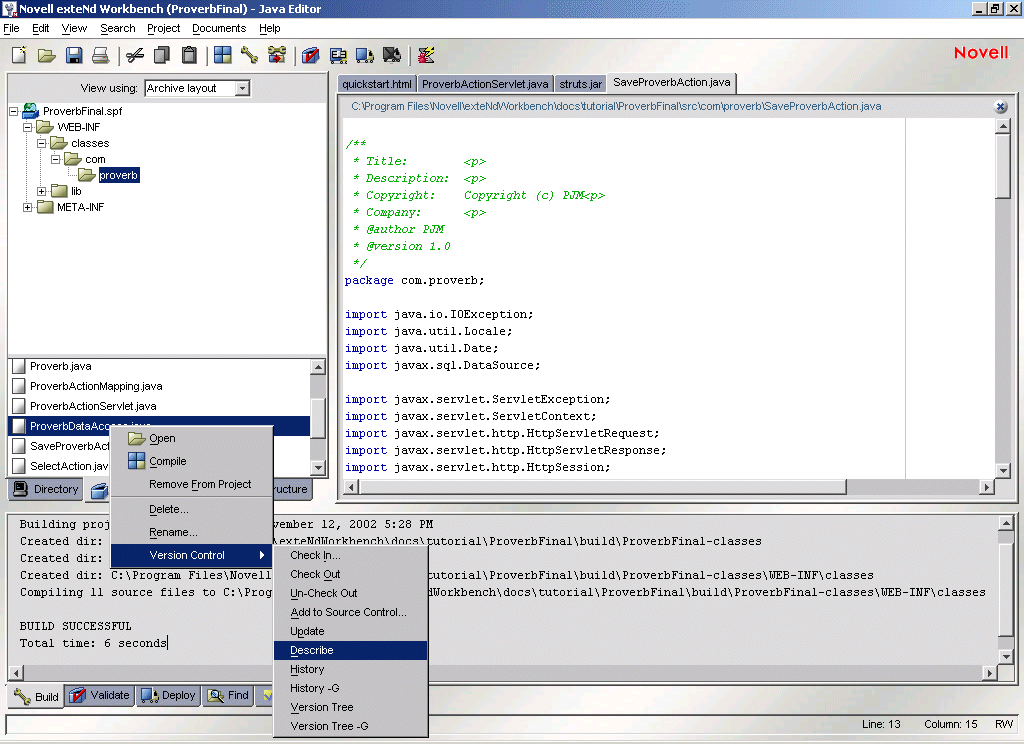The image size is (1024, 744).
Task: Close the SaveProverbAction.java document with X icon
Action: (1000, 106)
